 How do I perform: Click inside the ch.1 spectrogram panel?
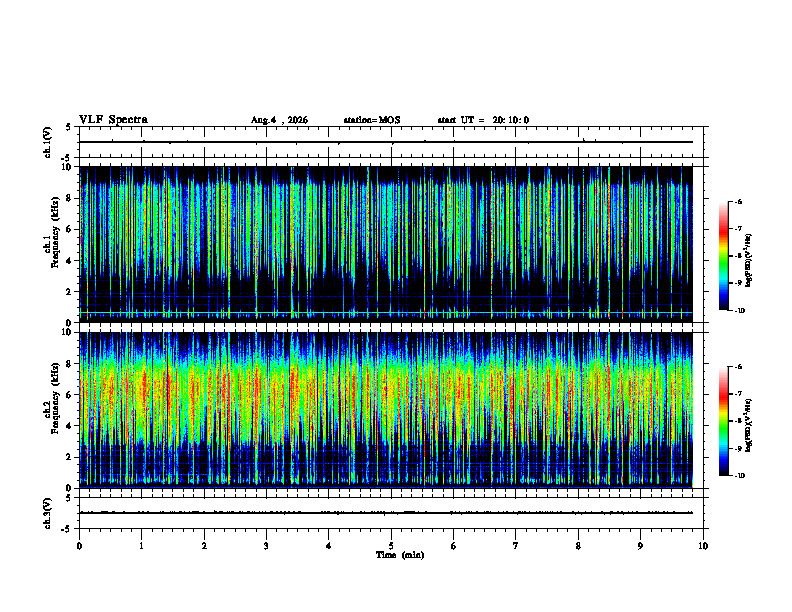click(386, 244)
